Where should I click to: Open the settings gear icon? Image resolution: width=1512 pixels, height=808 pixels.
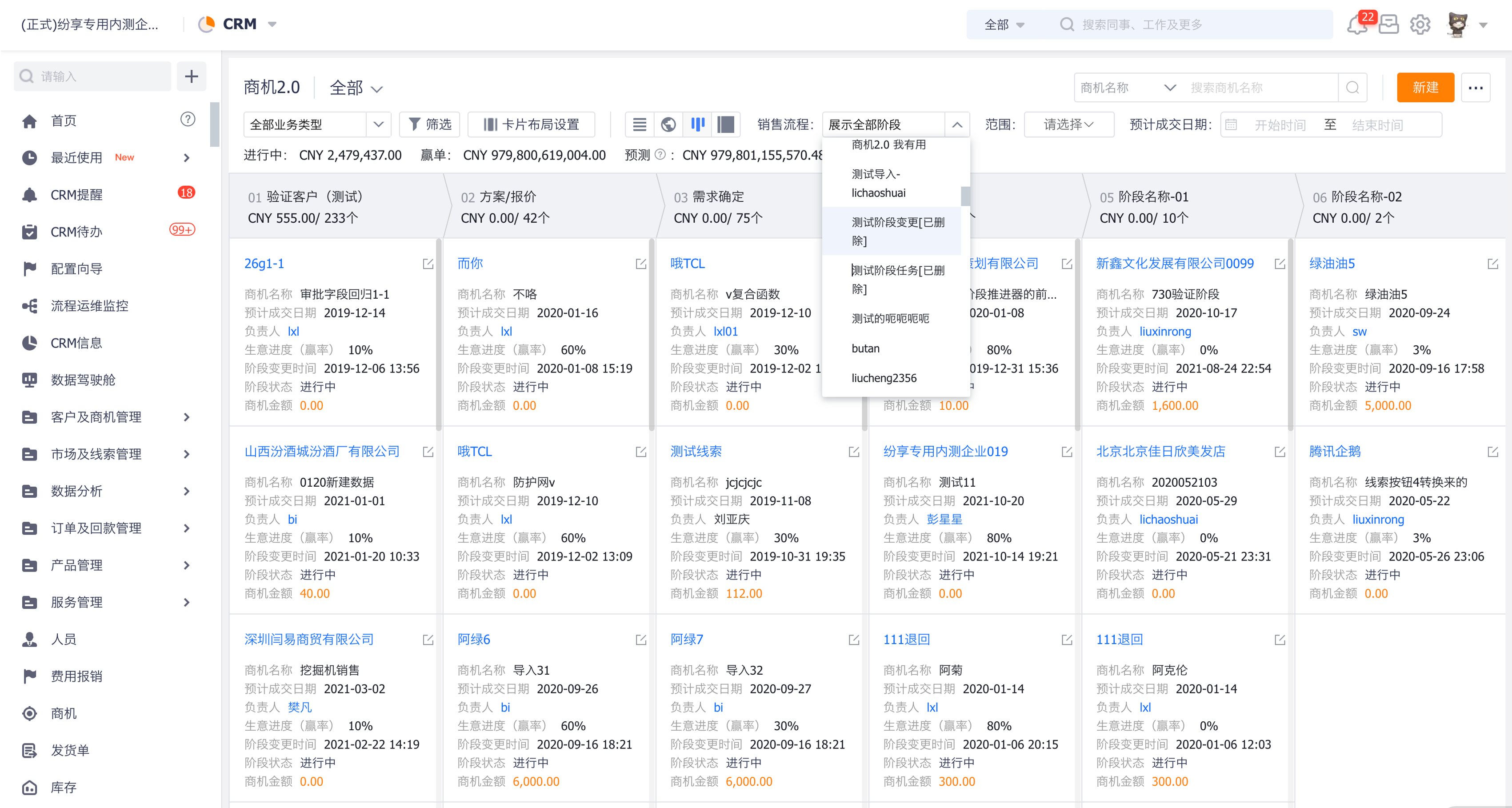click(x=1420, y=24)
